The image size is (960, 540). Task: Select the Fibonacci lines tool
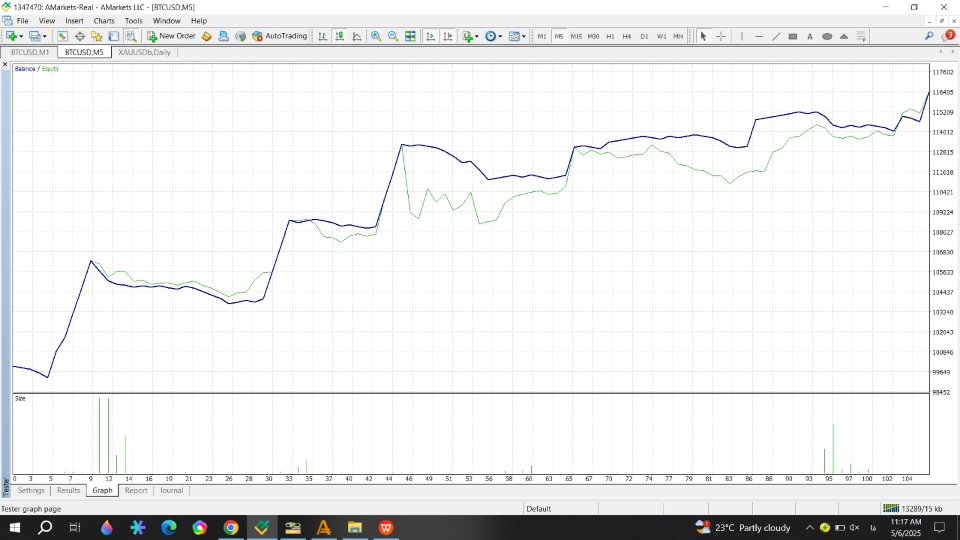click(x=861, y=37)
